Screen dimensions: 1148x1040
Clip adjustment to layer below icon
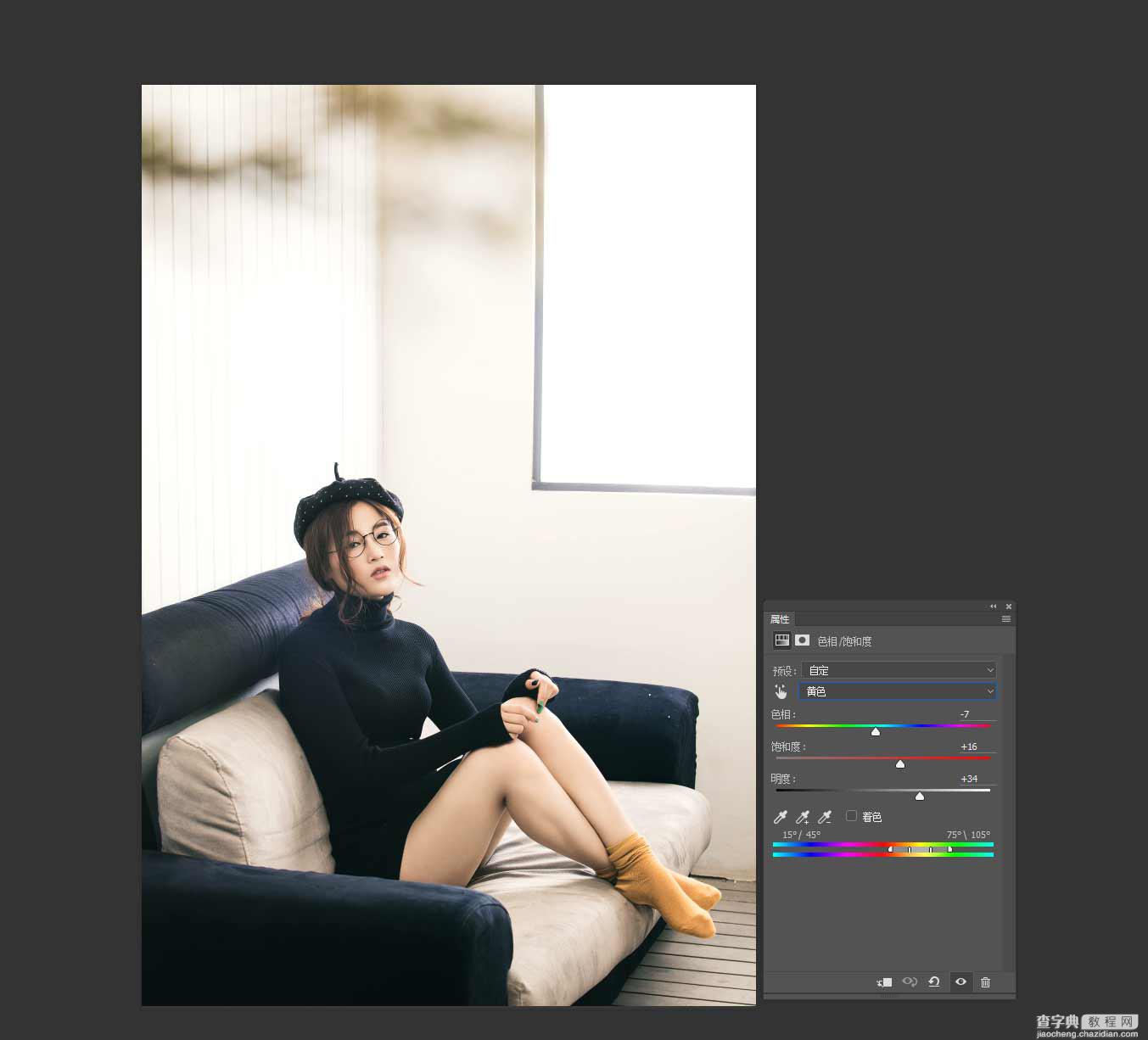point(884,981)
